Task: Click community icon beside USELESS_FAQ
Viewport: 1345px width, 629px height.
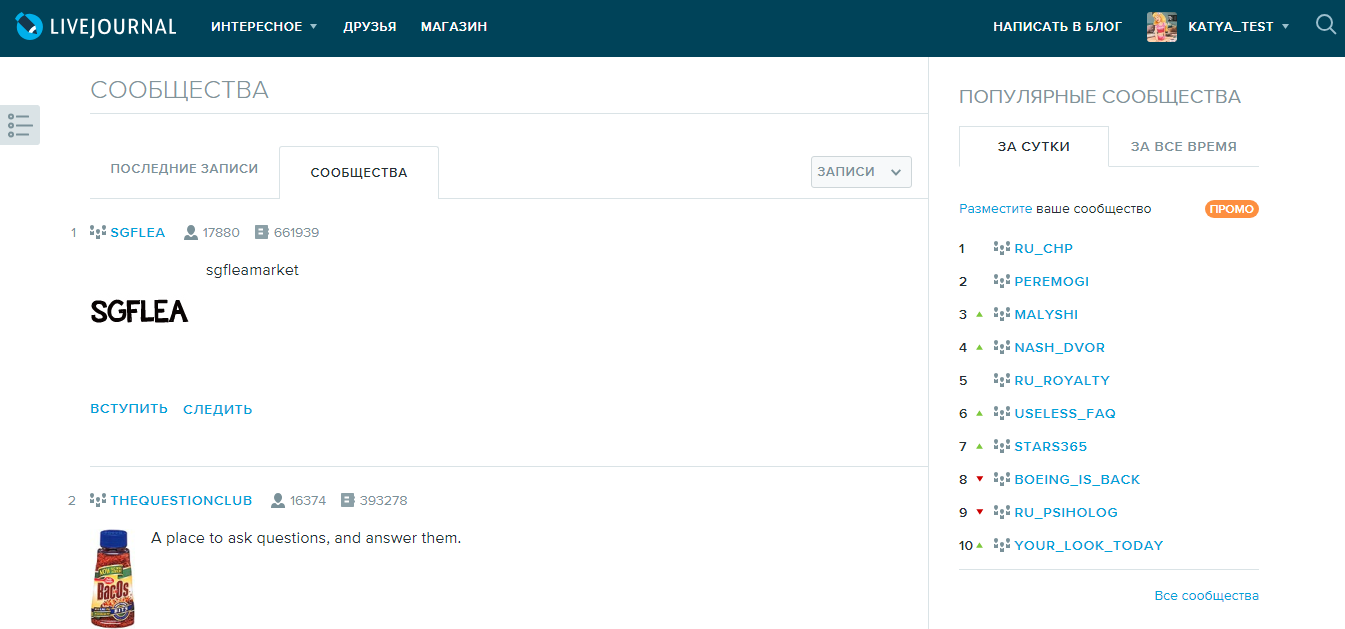Action: pos(1002,413)
